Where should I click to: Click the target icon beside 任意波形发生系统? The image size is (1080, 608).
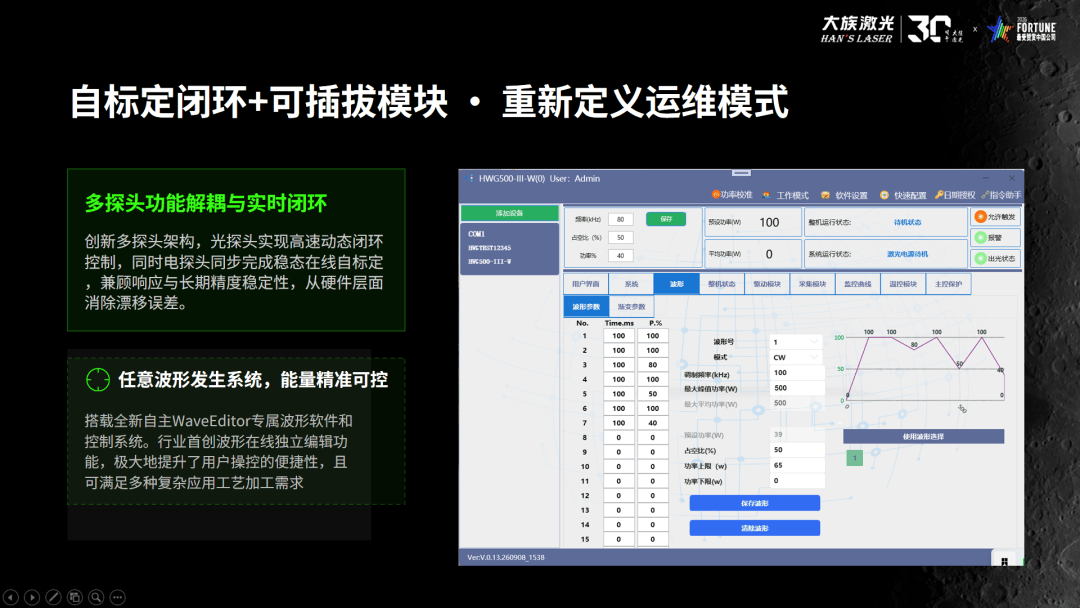[x=98, y=379]
